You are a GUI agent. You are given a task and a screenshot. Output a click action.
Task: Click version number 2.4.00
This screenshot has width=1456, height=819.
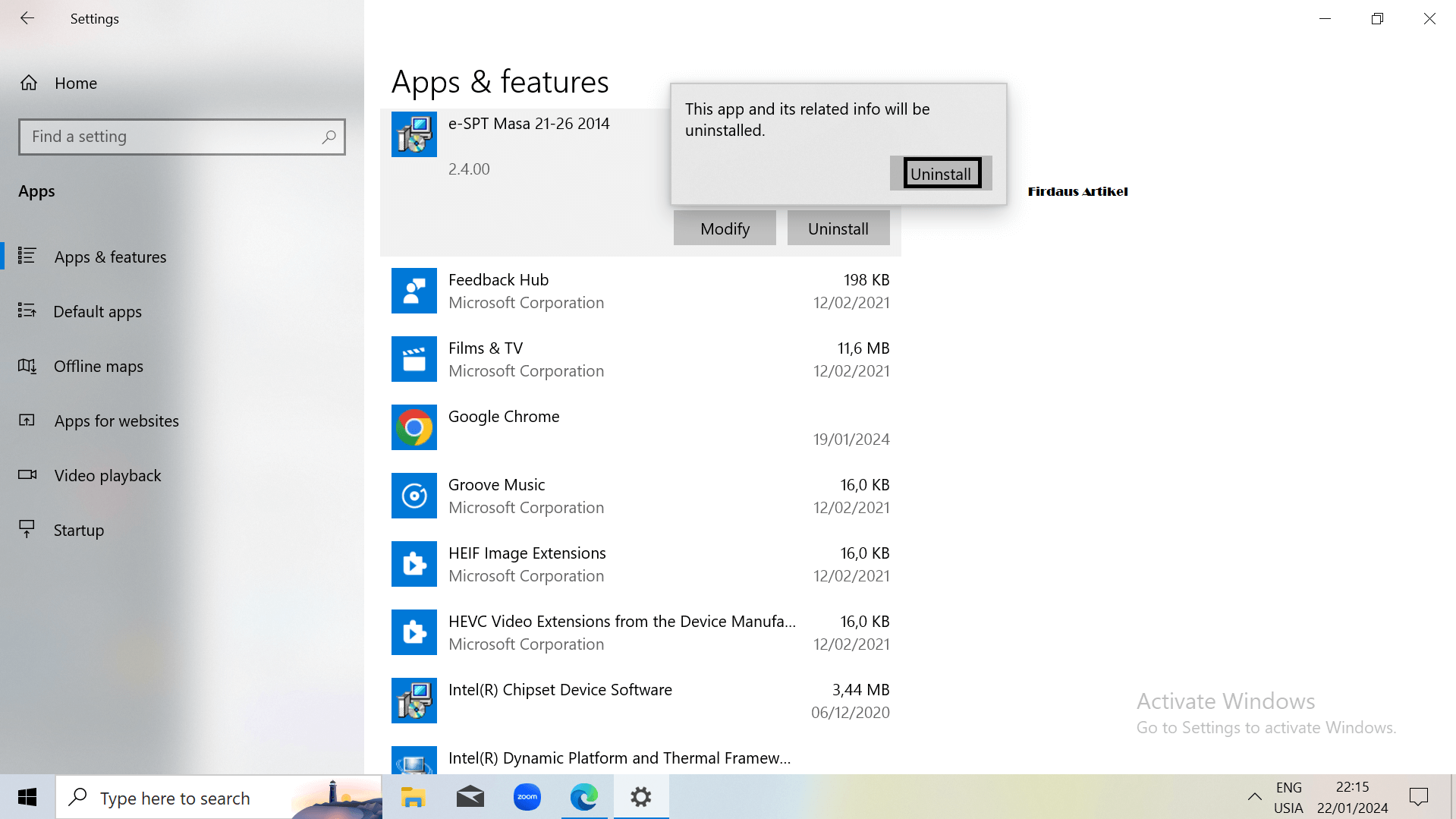[x=469, y=169]
